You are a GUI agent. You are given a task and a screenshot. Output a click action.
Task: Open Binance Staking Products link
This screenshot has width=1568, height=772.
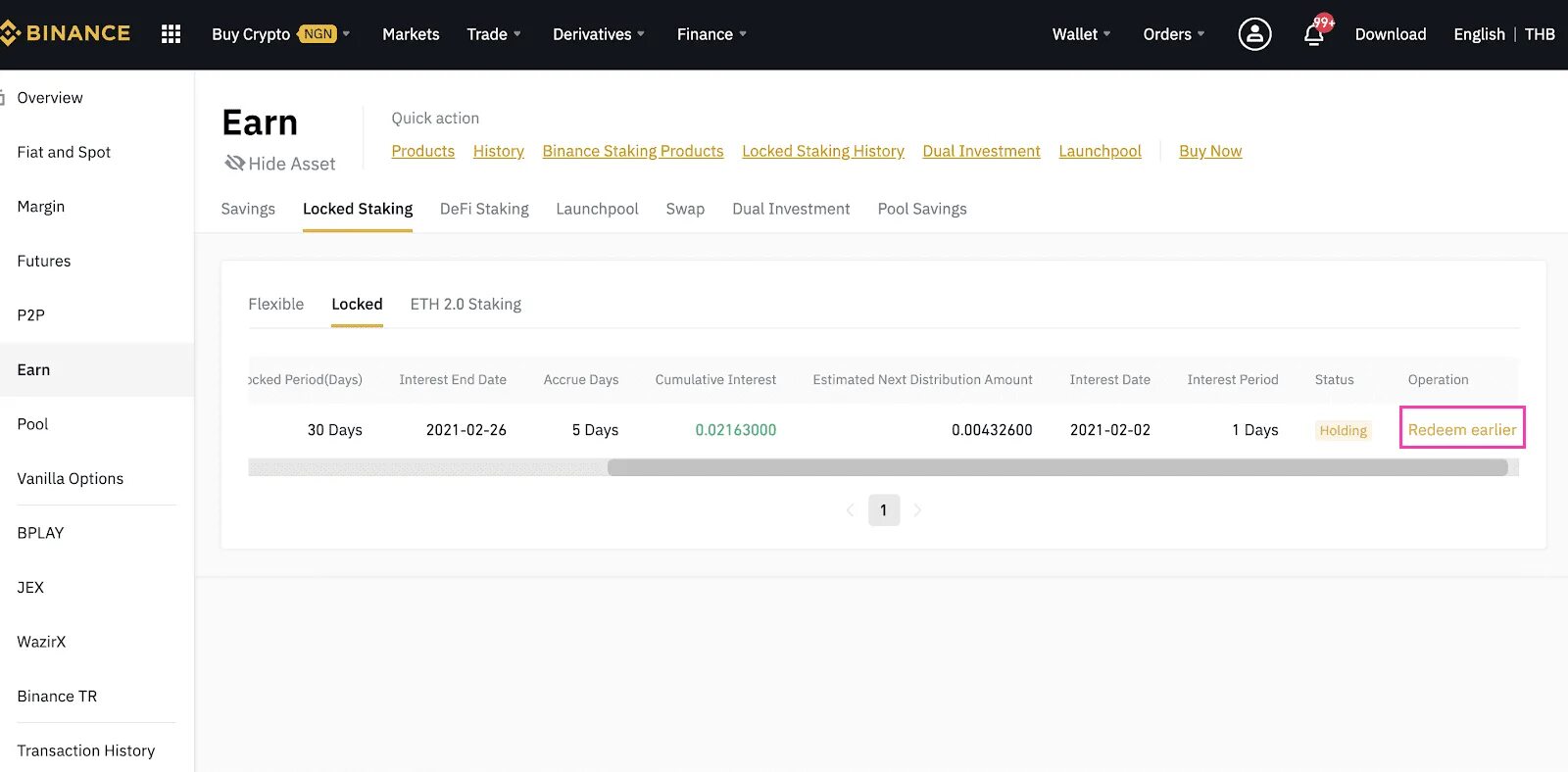(x=633, y=151)
